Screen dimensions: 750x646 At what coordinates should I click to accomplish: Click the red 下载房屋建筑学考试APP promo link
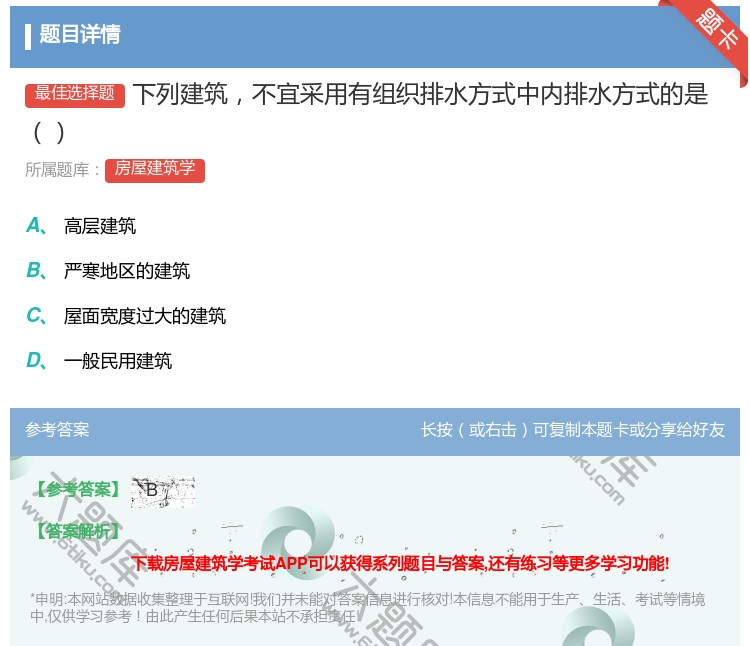click(x=400, y=563)
